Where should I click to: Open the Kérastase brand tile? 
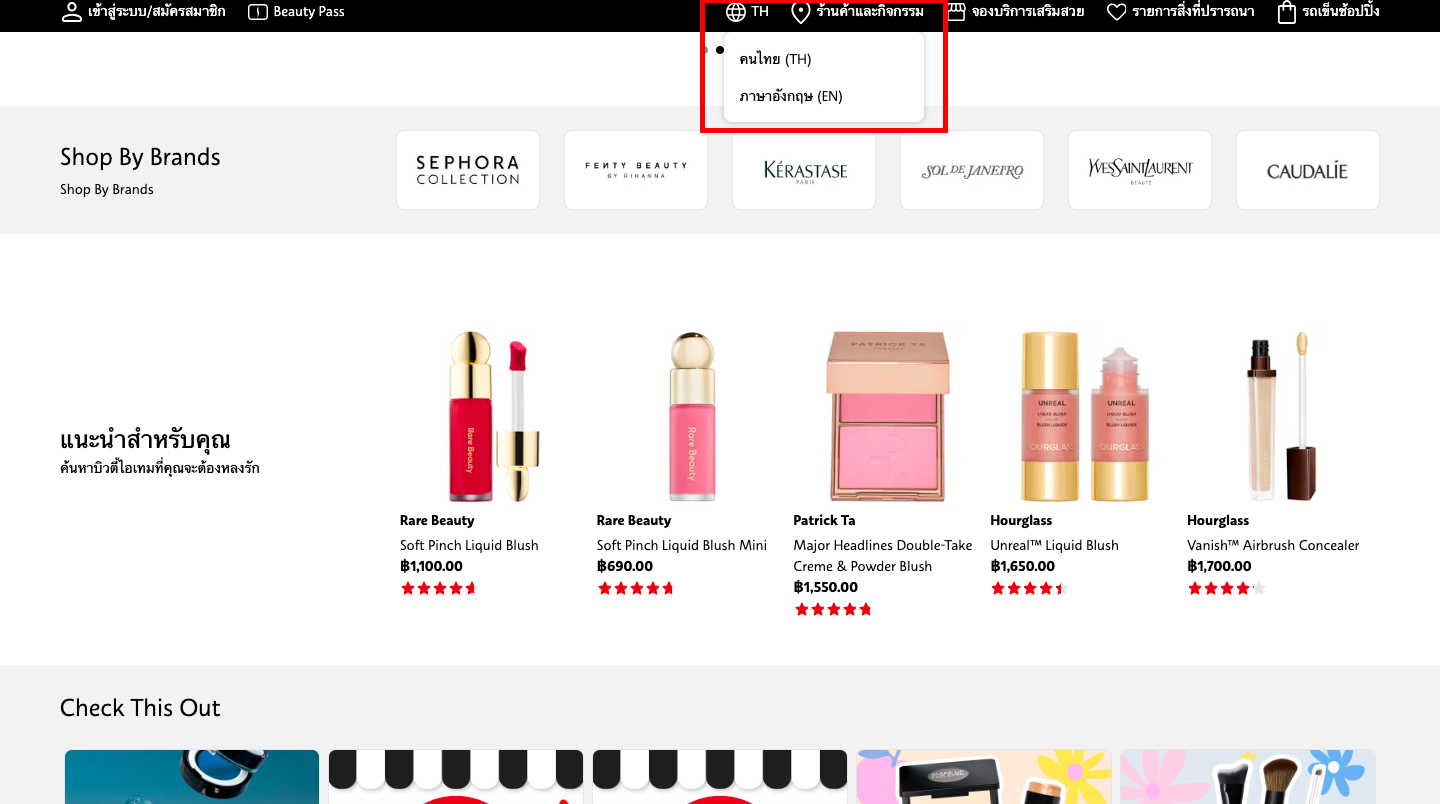point(804,170)
